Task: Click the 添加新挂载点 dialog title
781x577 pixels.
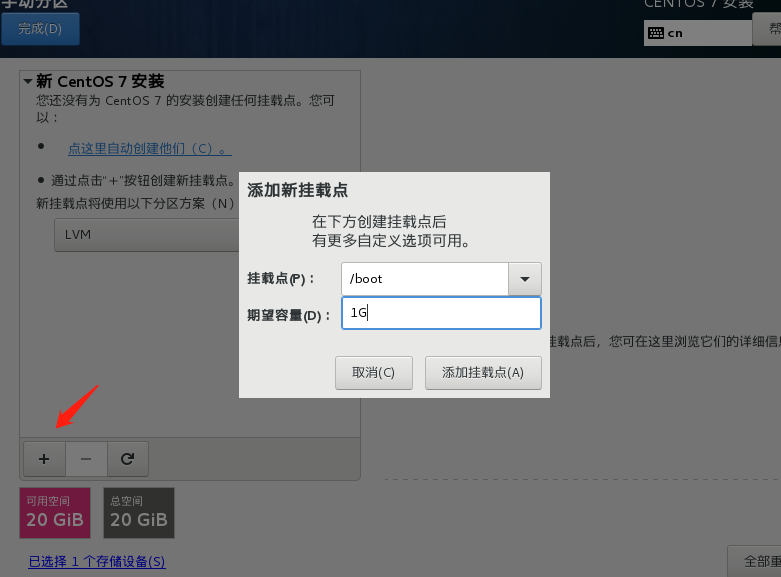Action: pyautogui.click(x=297, y=190)
